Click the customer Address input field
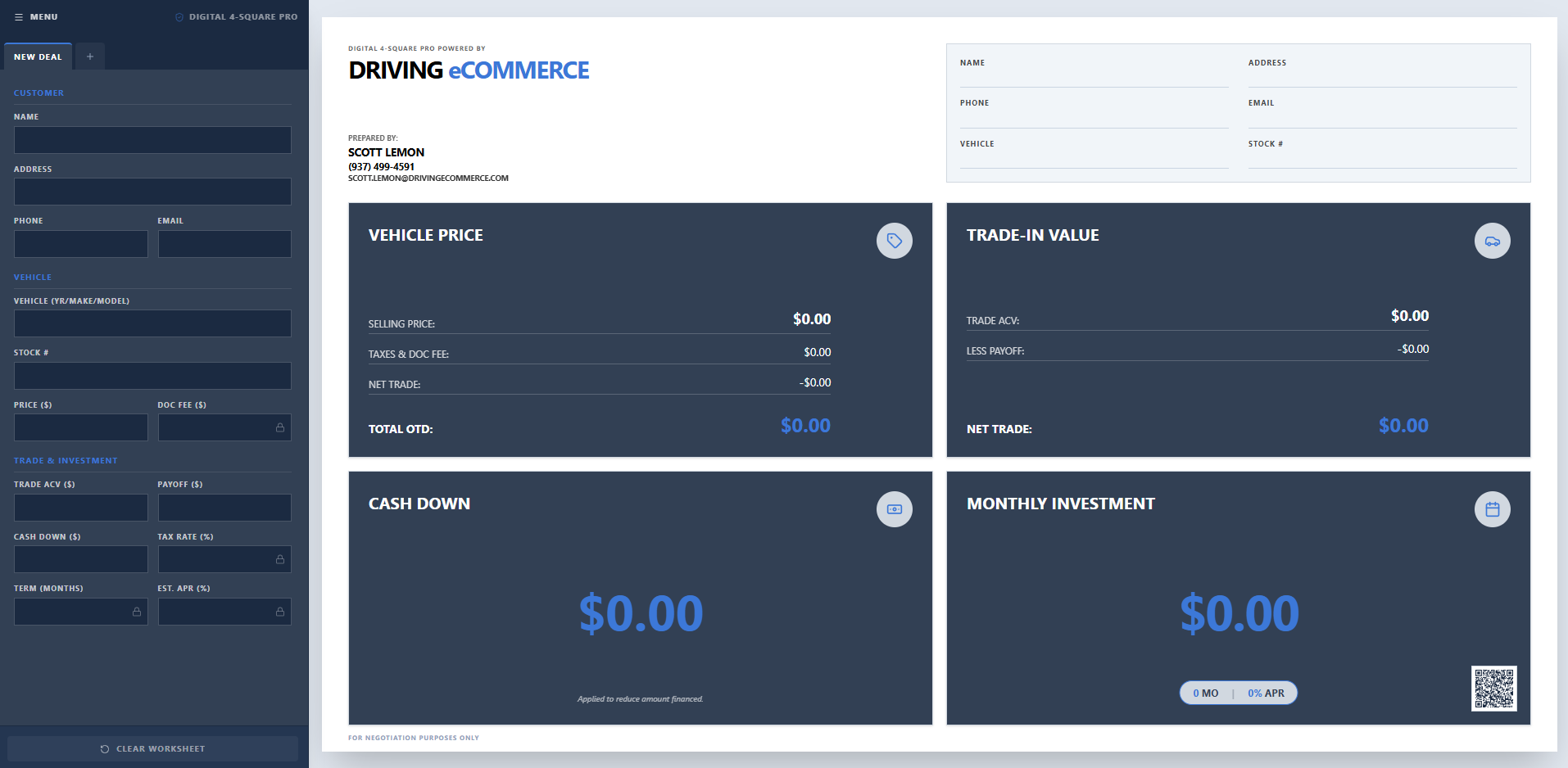 pyautogui.click(x=152, y=192)
